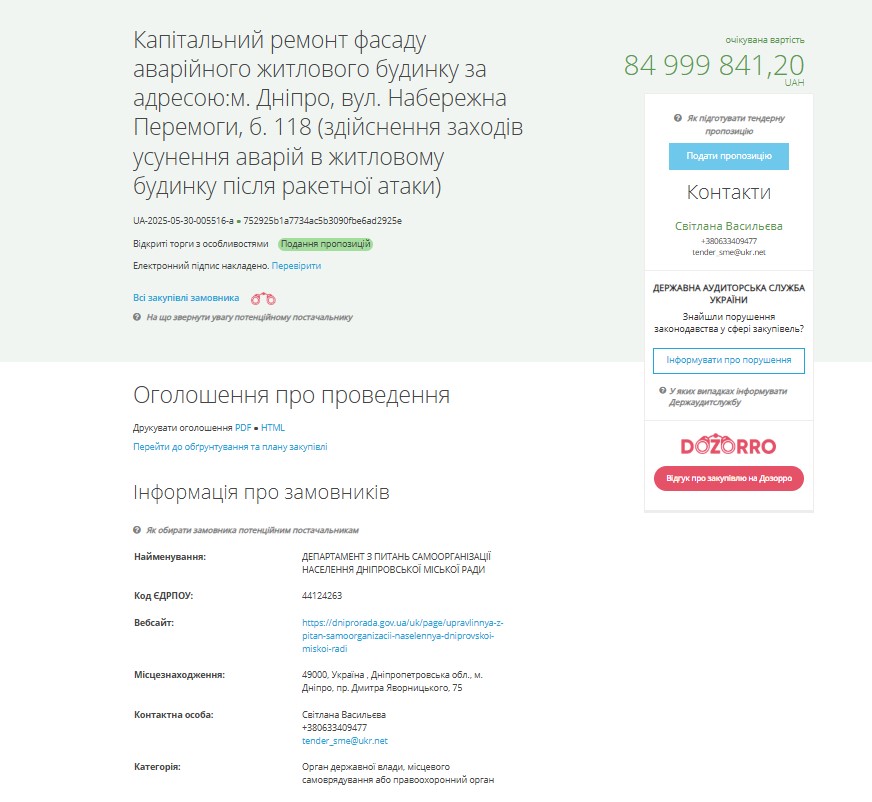Open Як підготувати тендерну пропозицію help text
The height and width of the screenshot is (802, 872).
[x=735, y=125]
